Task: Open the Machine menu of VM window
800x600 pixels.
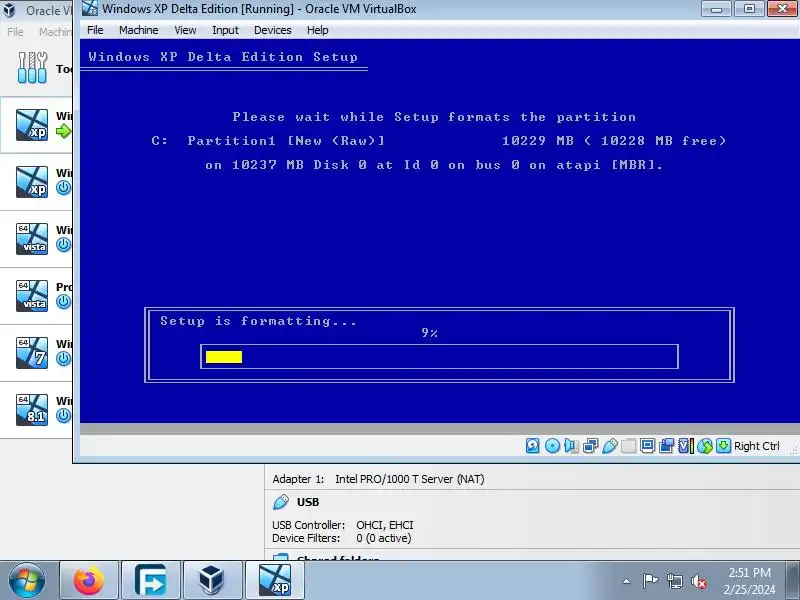Action: coord(139,30)
